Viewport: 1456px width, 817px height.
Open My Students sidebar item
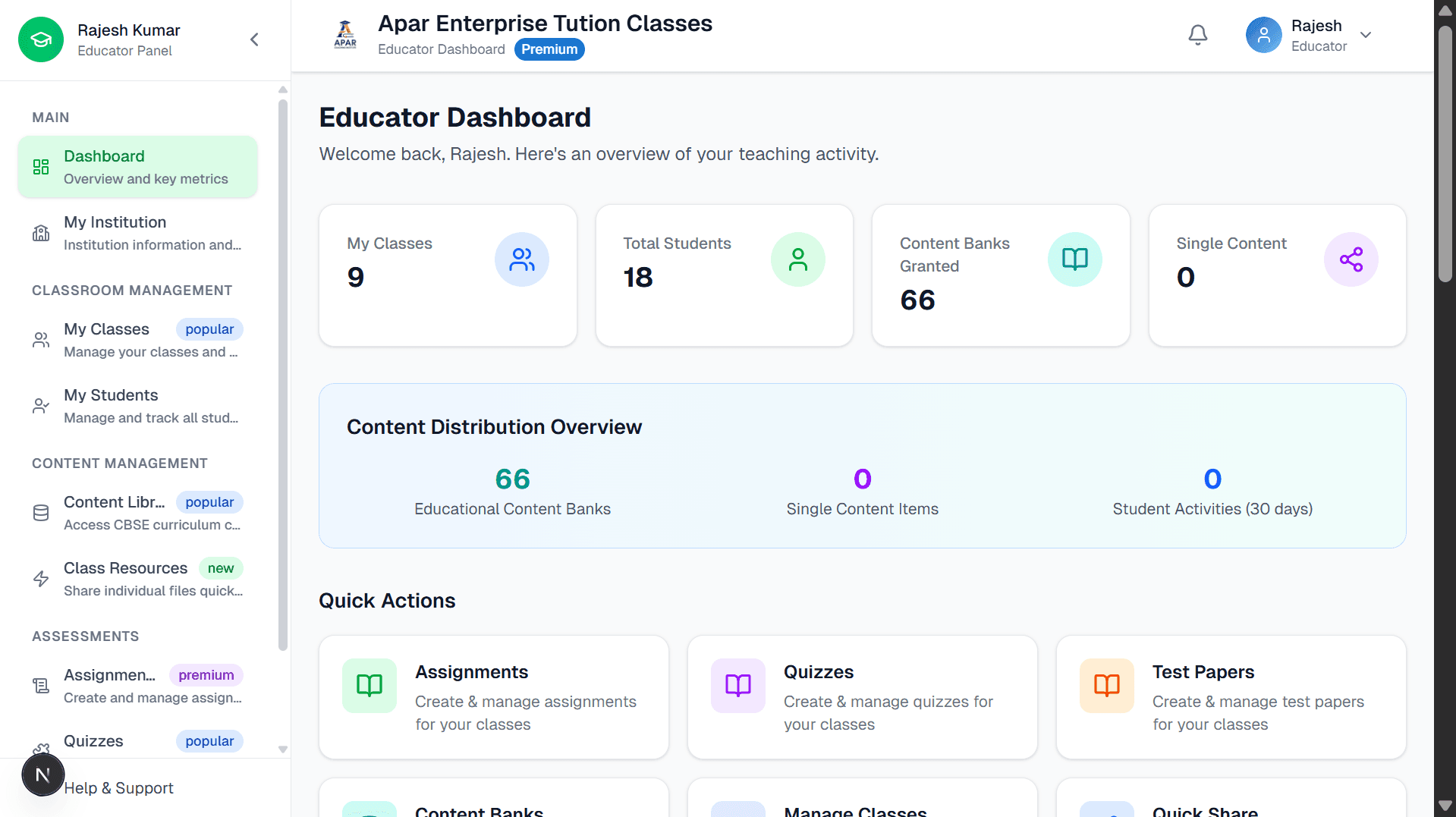(137, 406)
